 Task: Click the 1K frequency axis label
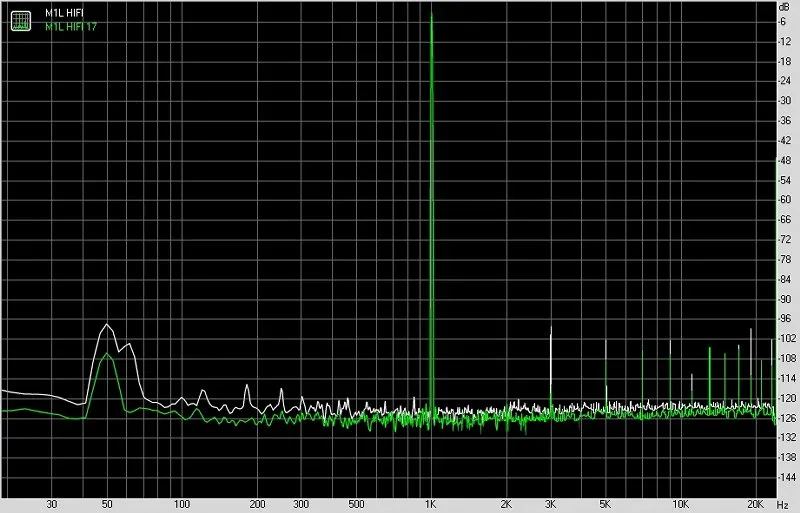[x=431, y=504]
